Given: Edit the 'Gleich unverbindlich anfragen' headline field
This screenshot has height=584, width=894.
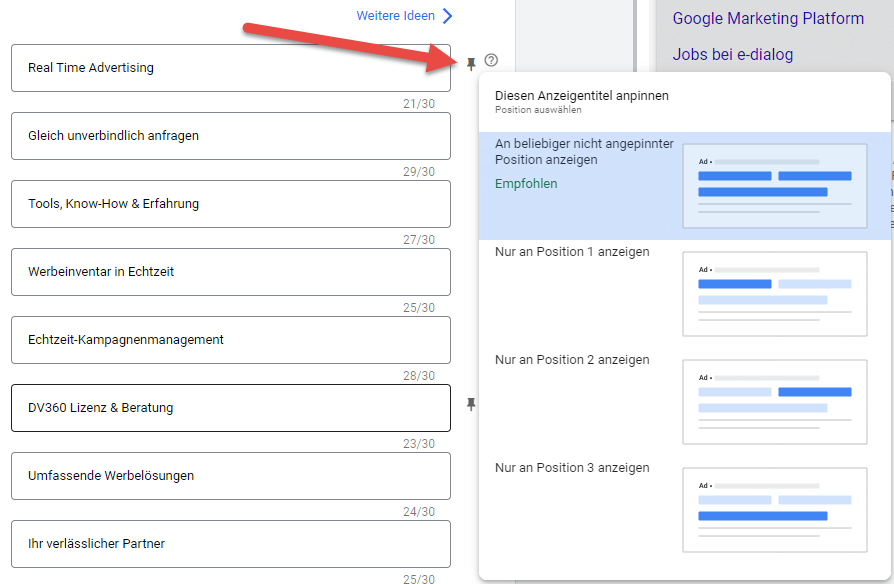Looking at the screenshot, I should point(230,136).
